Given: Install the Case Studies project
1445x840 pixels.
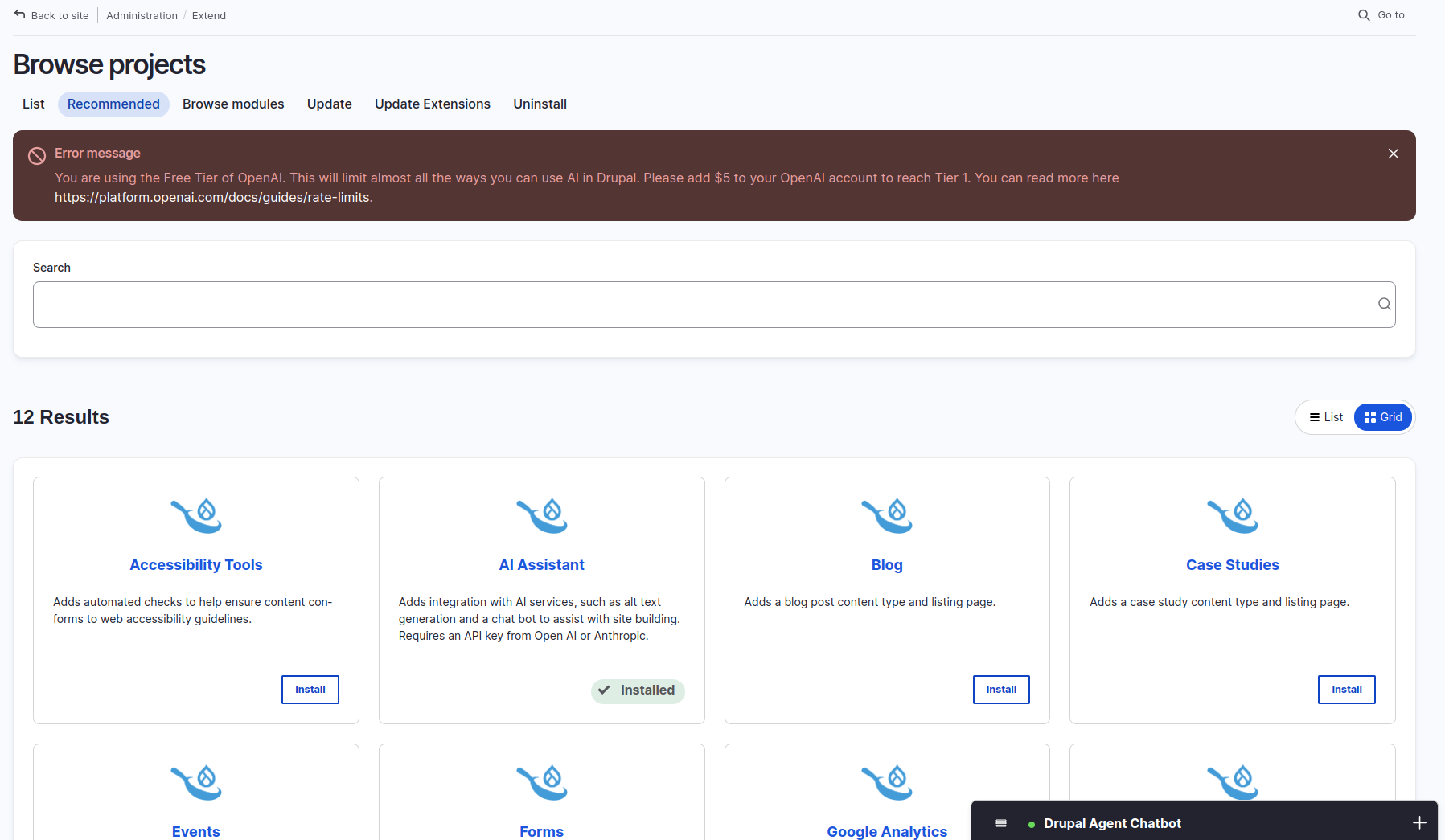Looking at the screenshot, I should [1347, 690].
